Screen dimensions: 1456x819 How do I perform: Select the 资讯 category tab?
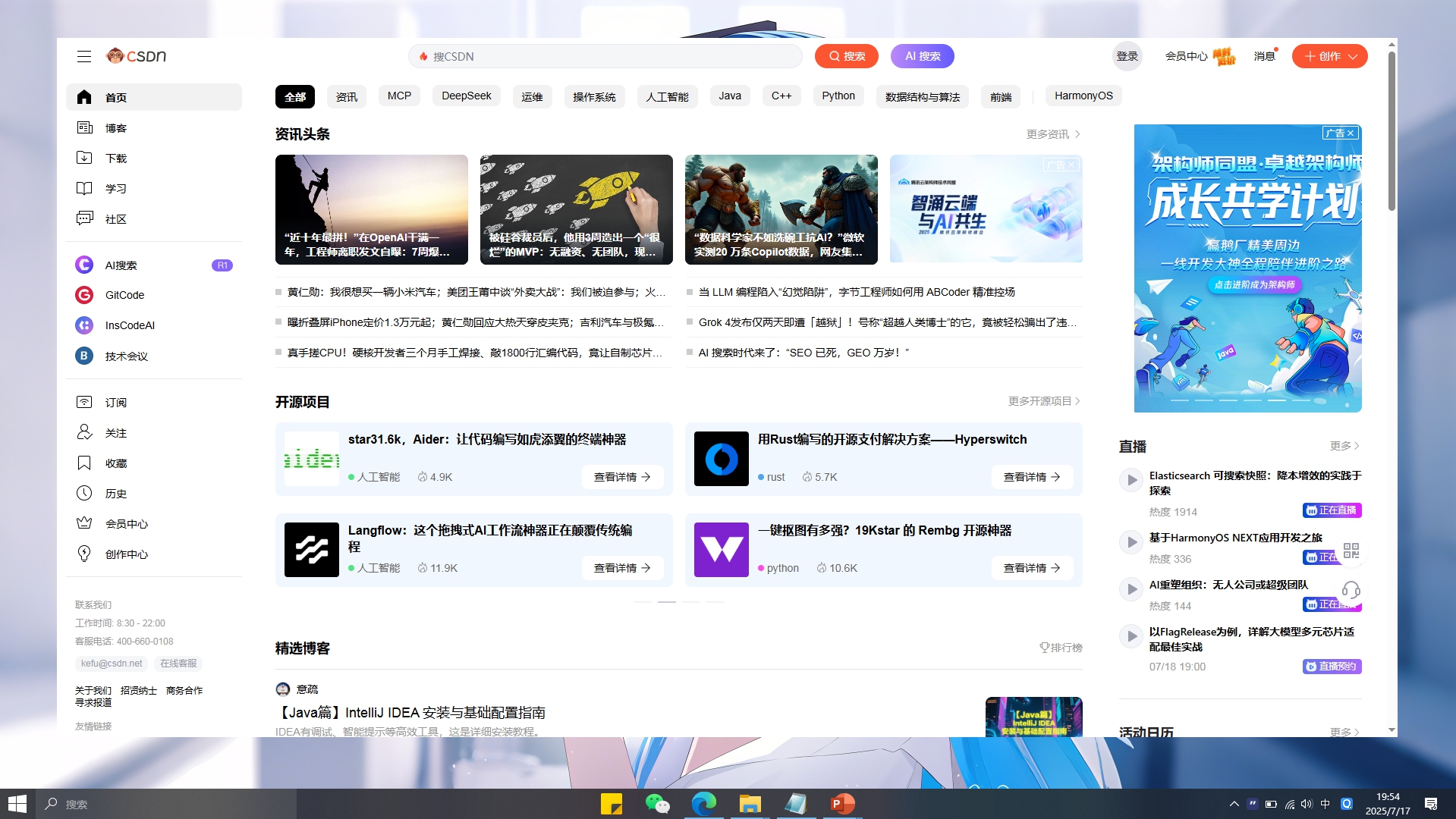pos(347,97)
